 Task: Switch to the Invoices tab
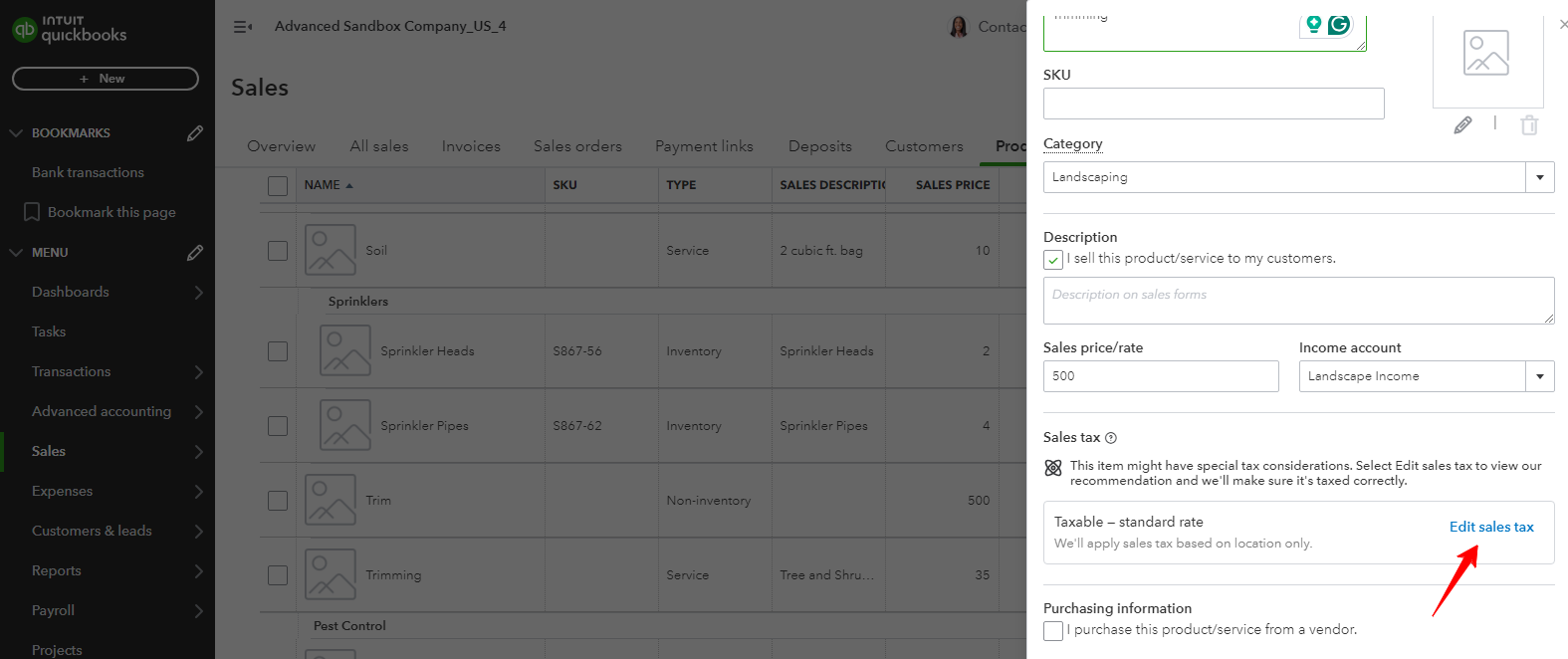click(x=471, y=146)
